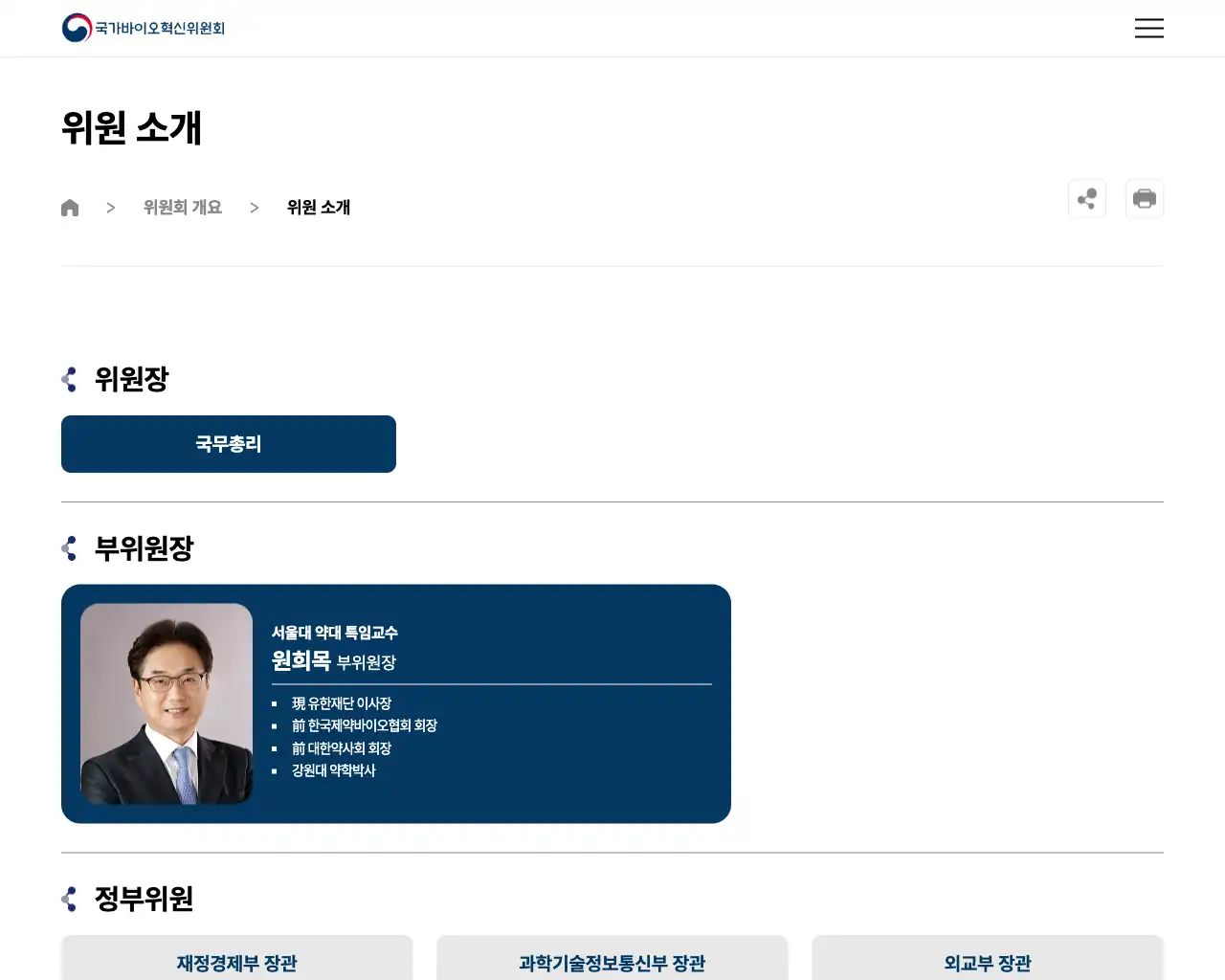
Task: Click the 위원장 section heading
Action: pyautogui.click(x=131, y=380)
